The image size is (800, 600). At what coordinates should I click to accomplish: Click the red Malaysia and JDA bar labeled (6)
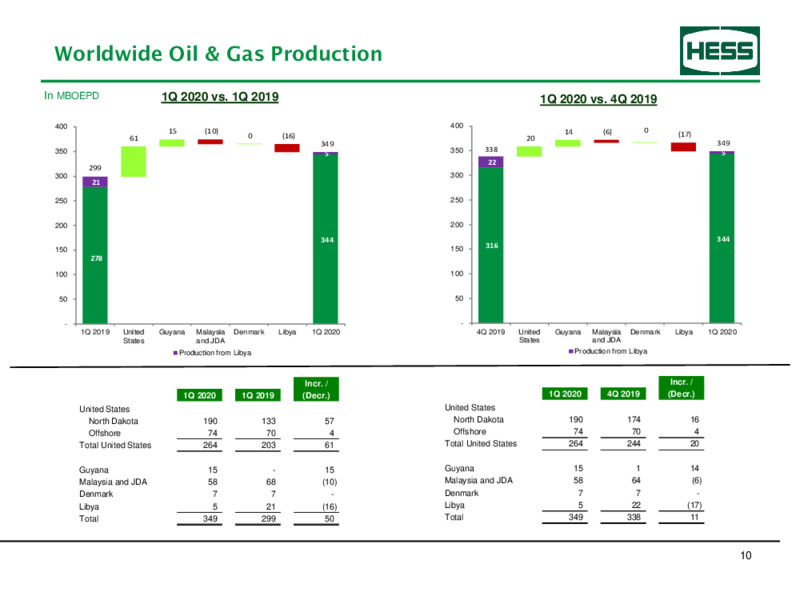click(x=606, y=141)
